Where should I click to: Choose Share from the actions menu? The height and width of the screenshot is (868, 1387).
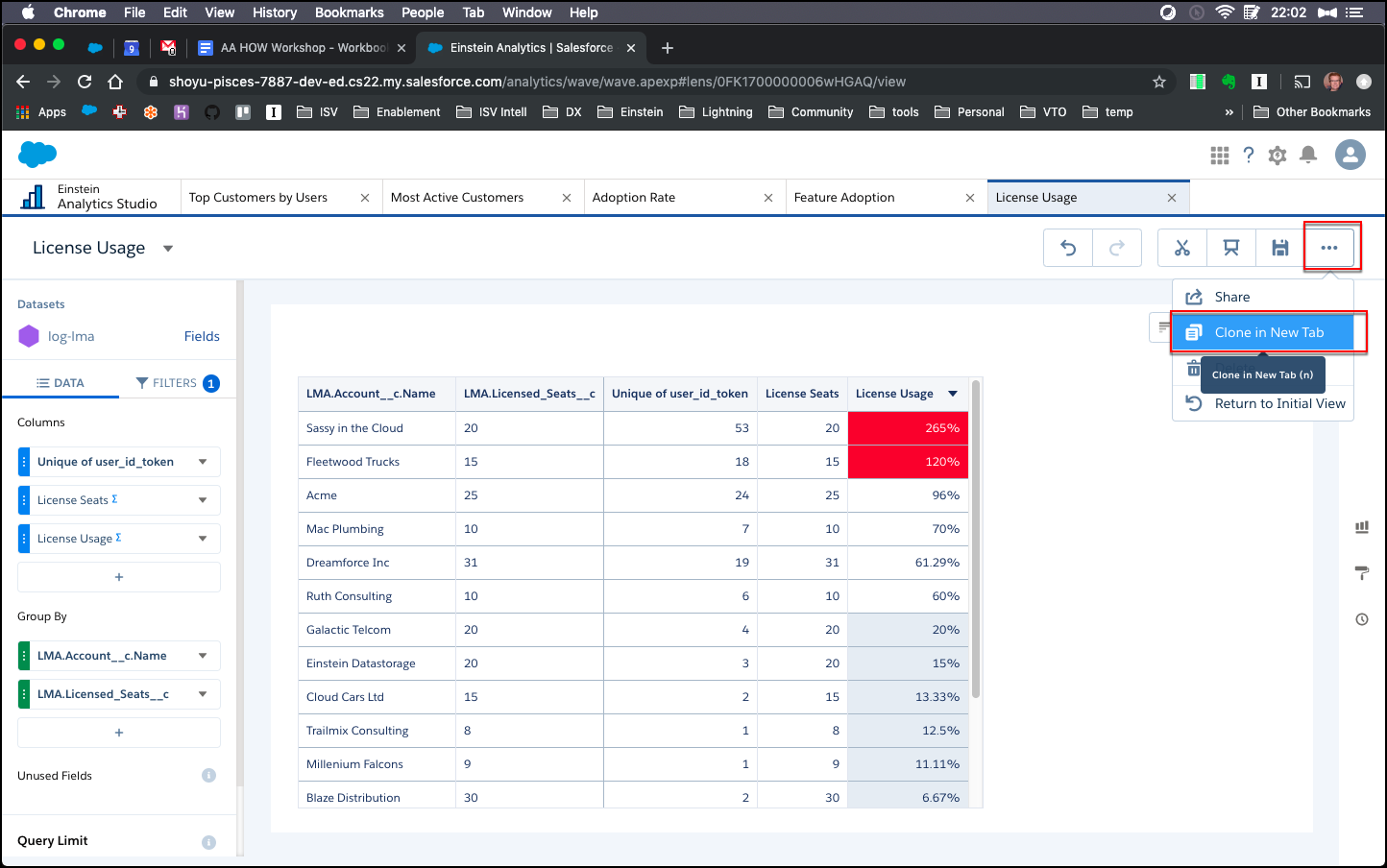1263,298
